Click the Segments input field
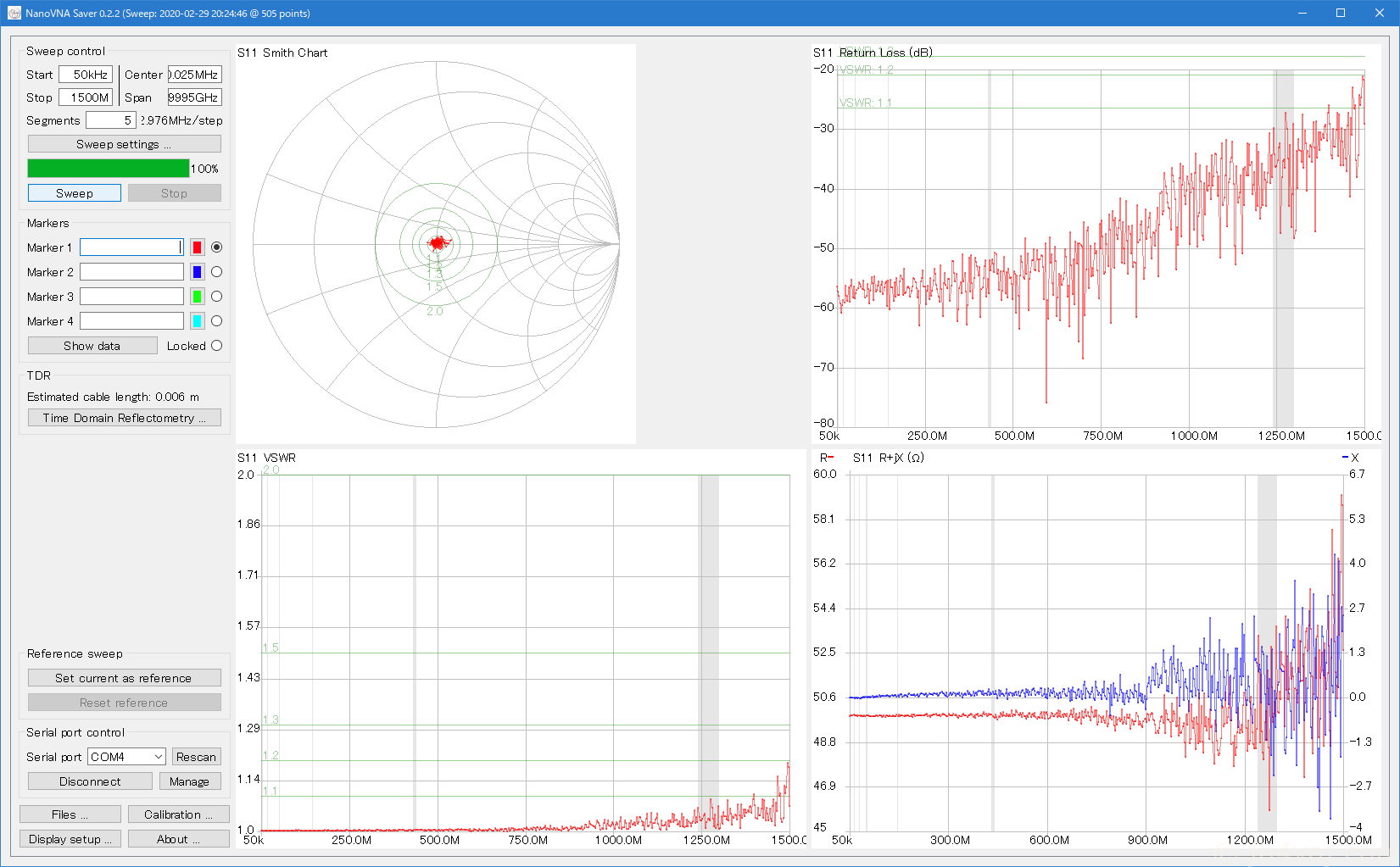1400x867 pixels. coord(111,120)
